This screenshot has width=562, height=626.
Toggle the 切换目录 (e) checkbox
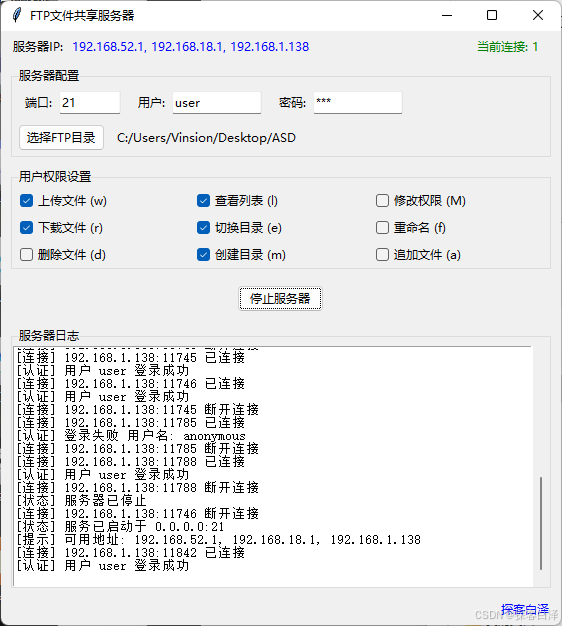coord(203,228)
